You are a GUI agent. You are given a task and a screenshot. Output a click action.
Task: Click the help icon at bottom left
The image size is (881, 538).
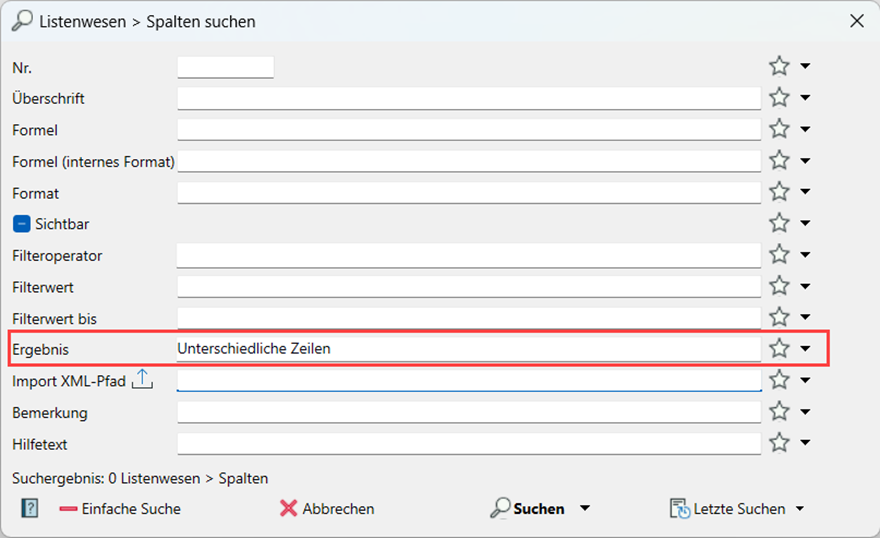[x=30, y=509]
